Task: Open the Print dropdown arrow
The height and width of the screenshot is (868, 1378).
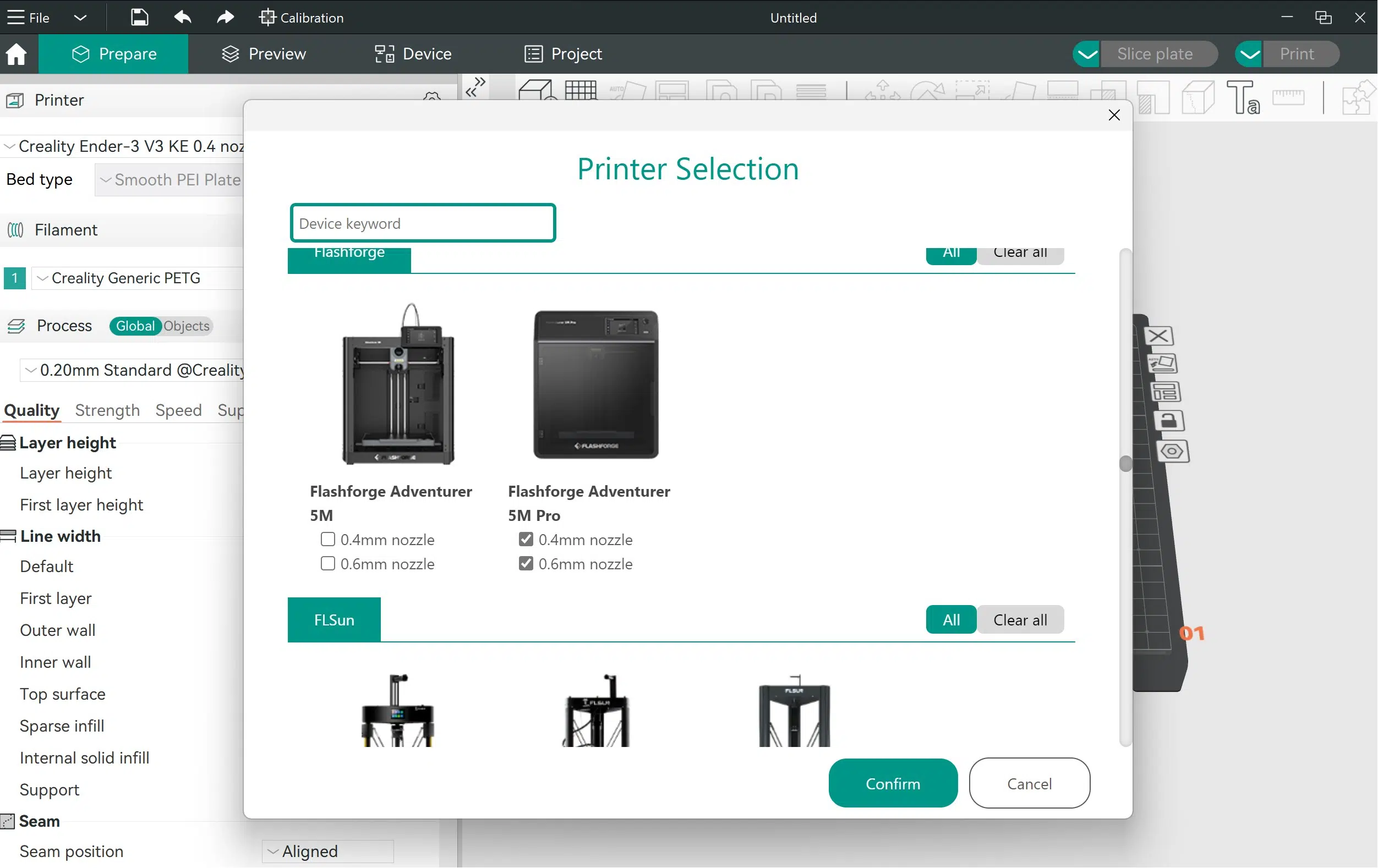Action: 1249,54
